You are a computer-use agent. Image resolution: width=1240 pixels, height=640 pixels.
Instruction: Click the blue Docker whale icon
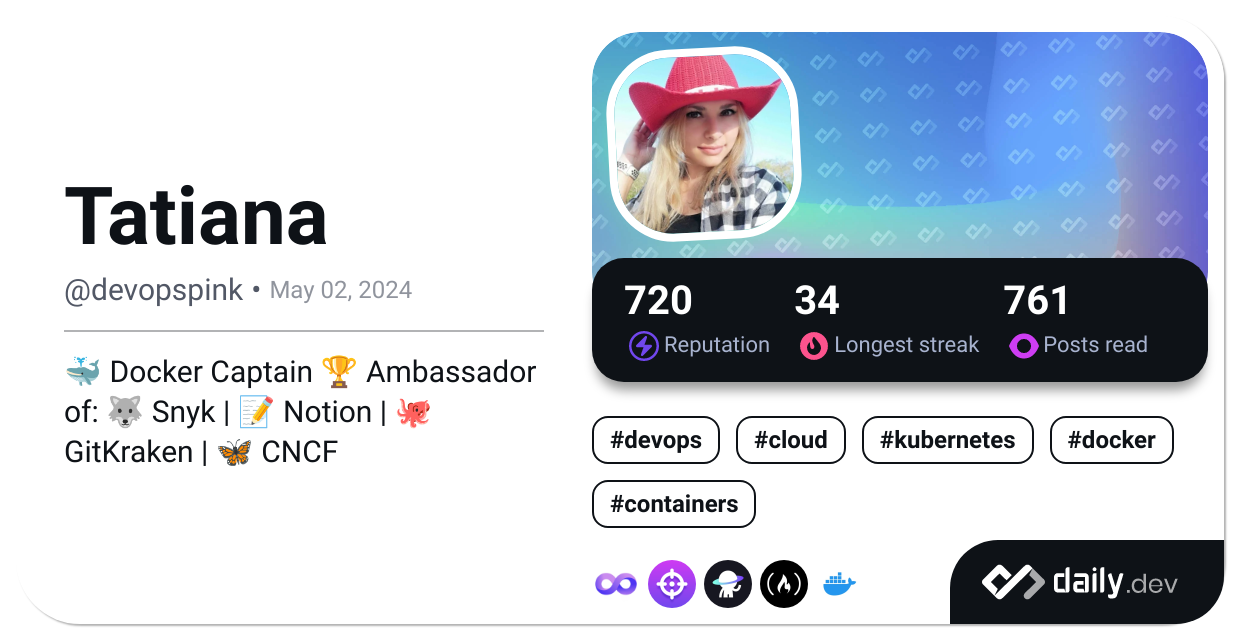click(x=840, y=583)
